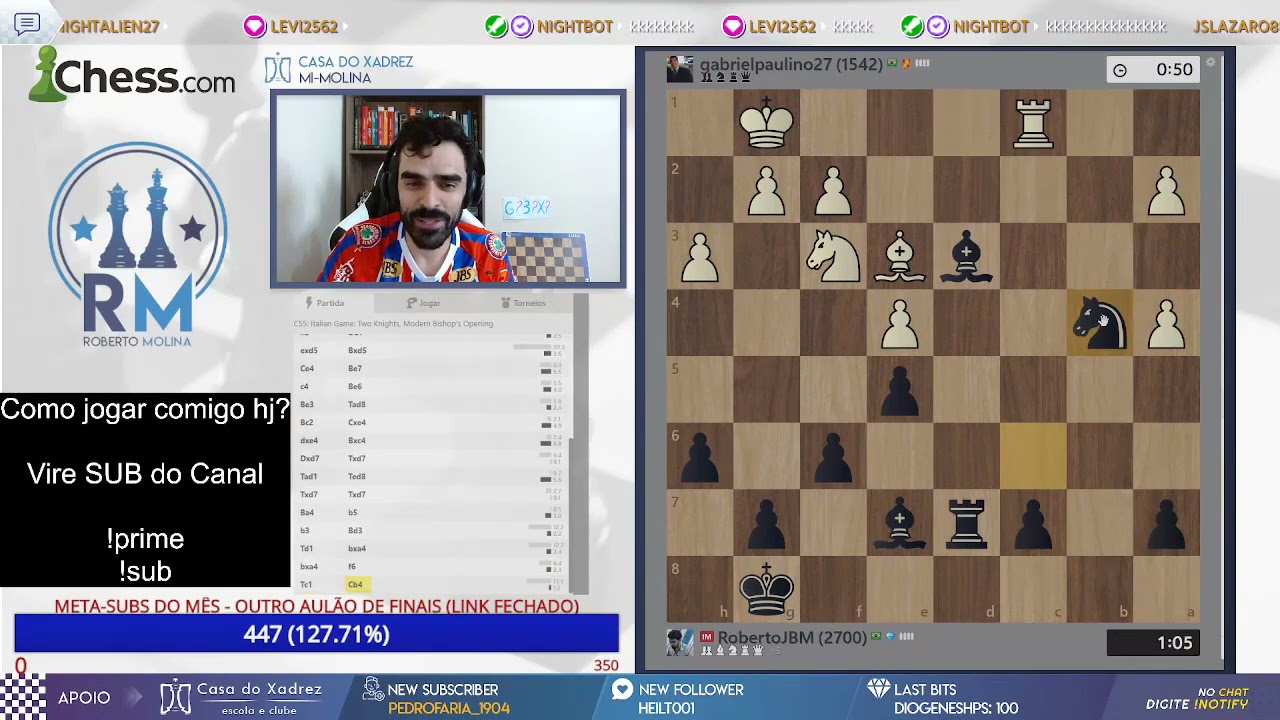Jump to move Bxc4 in list
The image size is (1280, 720).
click(x=356, y=440)
